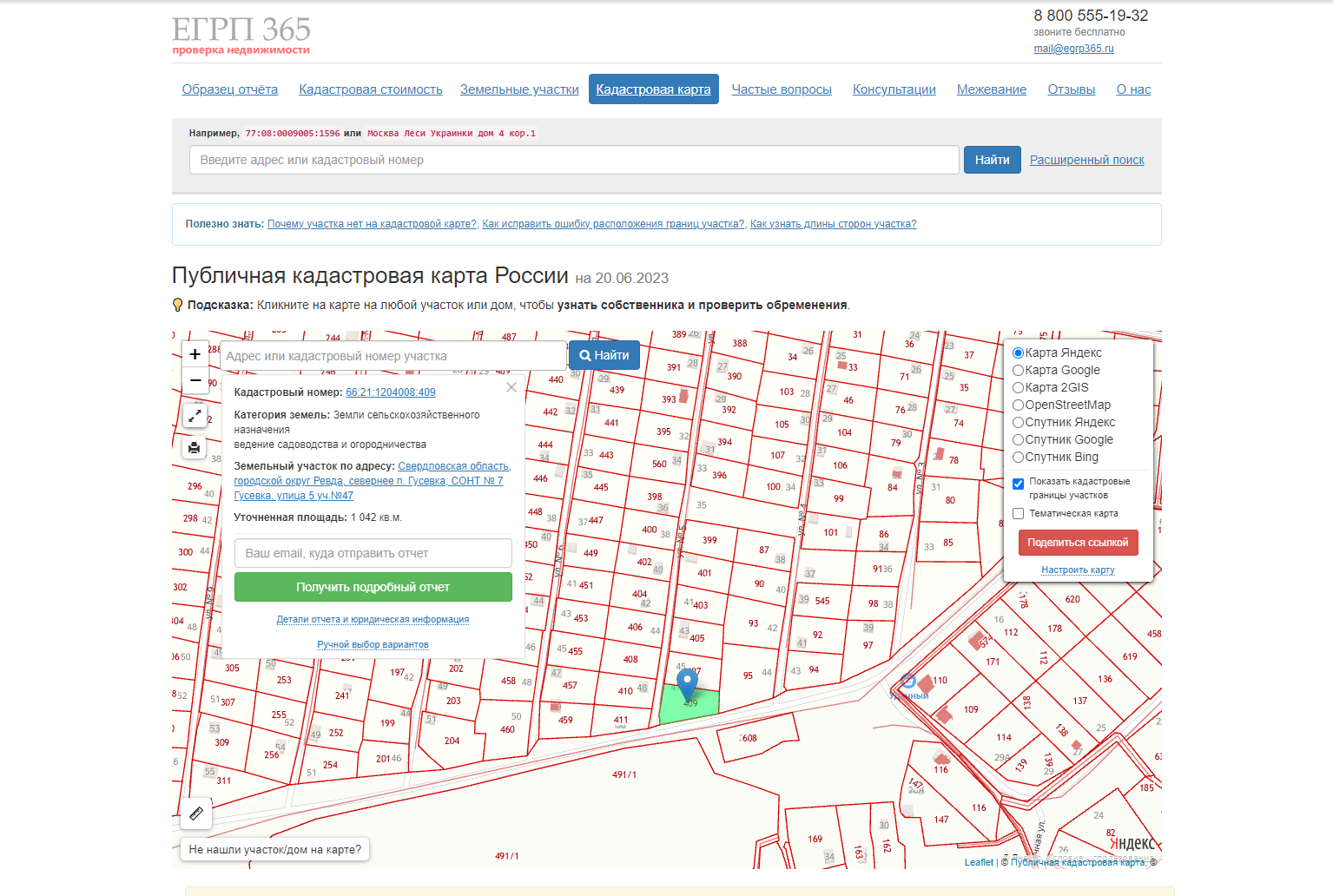Image resolution: width=1333 pixels, height=896 pixels.
Task: Click the Поделиться ссылкой button
Action: (1078, 543)
